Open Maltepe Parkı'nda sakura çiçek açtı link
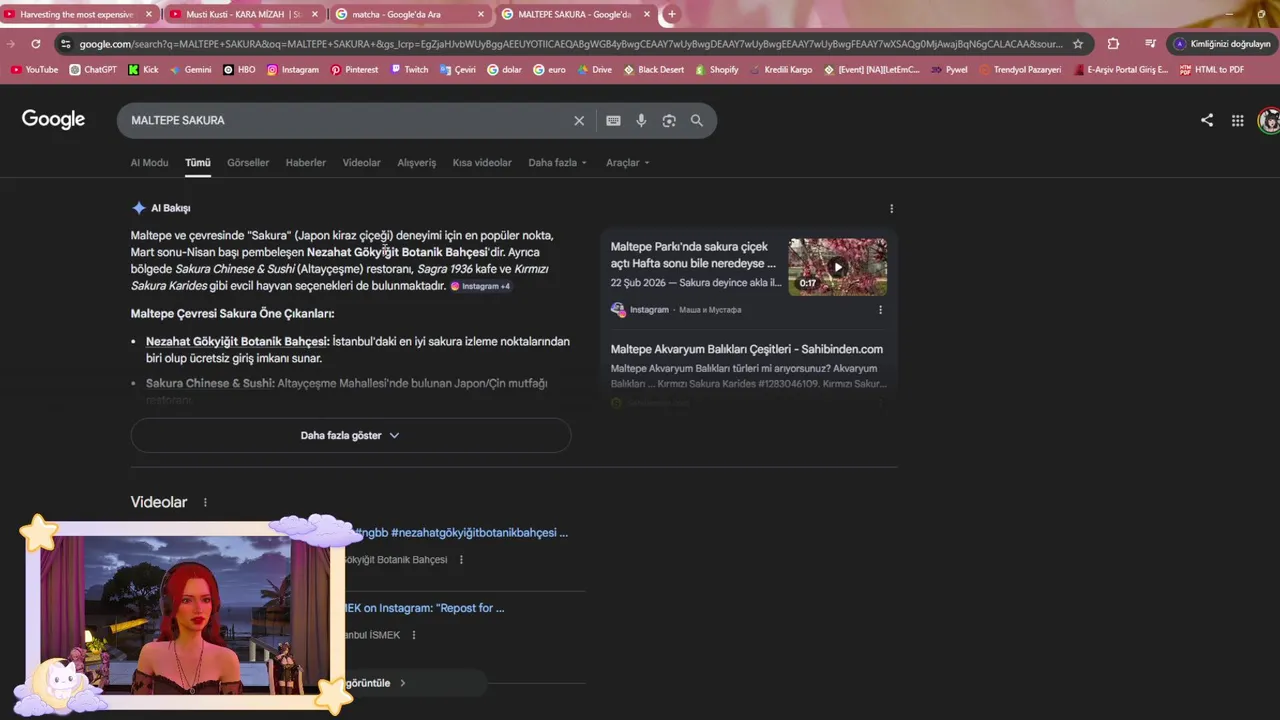Viewport: 1280px width, 720px height. (x=694, y=255)
